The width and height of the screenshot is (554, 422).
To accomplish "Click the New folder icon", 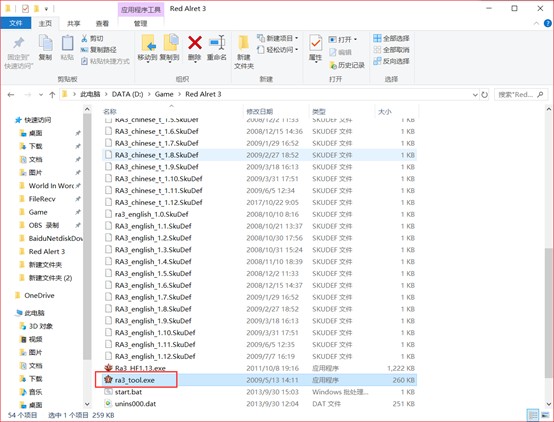I will [x=244, y=43].
